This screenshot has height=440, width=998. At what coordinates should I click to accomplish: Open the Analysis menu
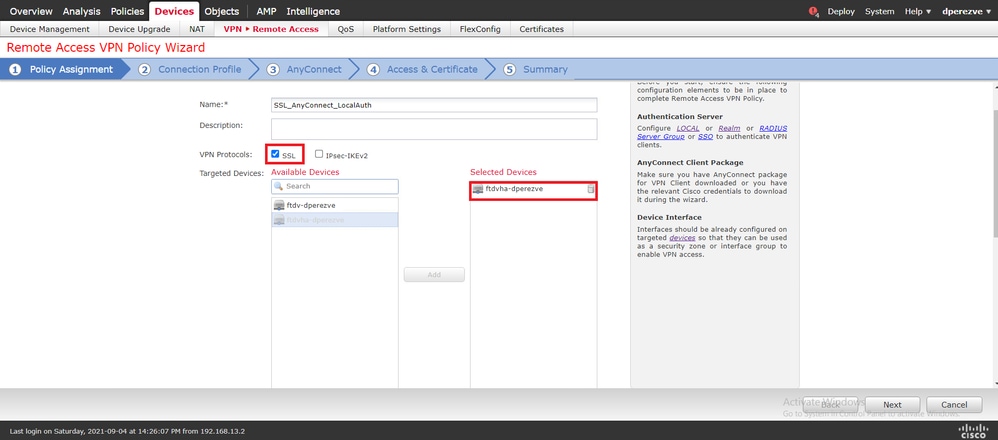[x=81, y=11]
